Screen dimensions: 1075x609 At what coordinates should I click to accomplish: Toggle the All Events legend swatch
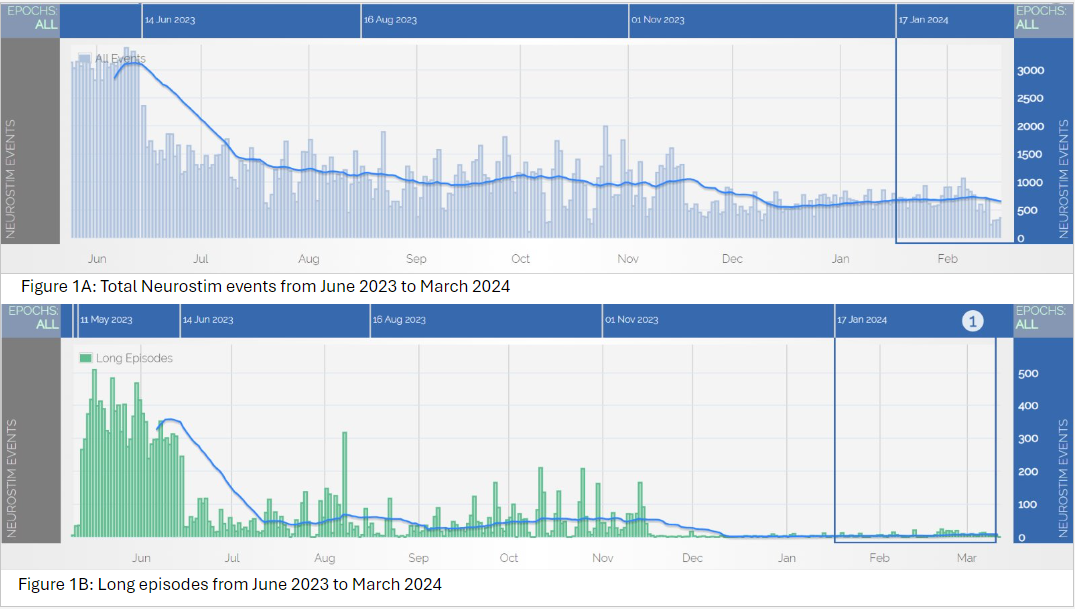[85, 59]
